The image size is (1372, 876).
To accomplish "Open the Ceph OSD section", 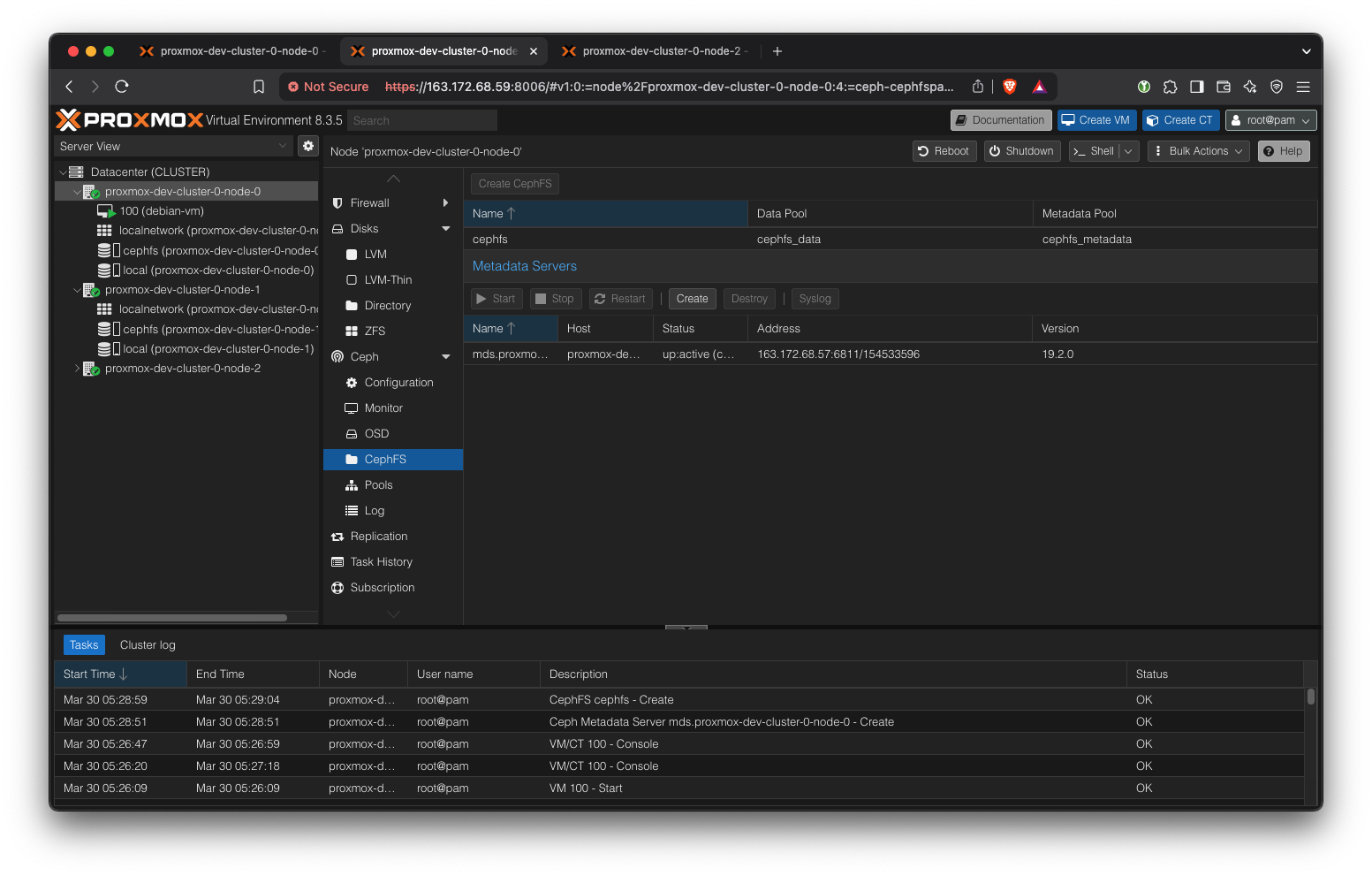I will coord(376,434).
